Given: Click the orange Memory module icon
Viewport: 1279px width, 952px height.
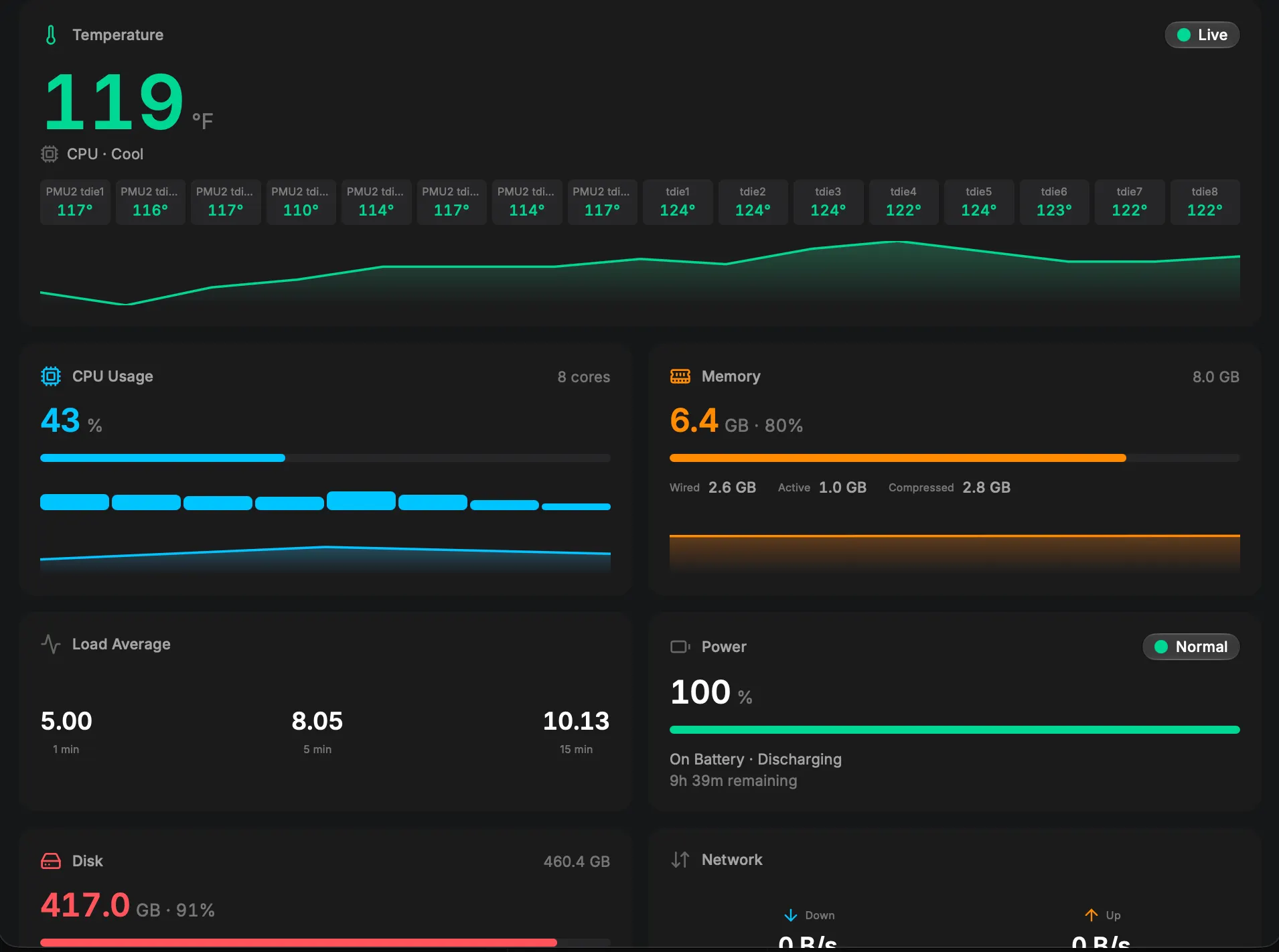Looking at the screenshot, I should point(680,376).
